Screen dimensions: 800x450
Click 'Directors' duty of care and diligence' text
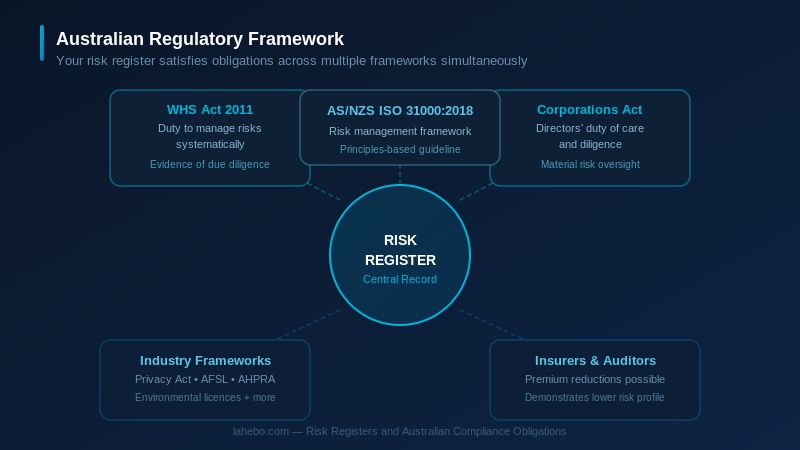pyautogui.click(x=590, y=136)
